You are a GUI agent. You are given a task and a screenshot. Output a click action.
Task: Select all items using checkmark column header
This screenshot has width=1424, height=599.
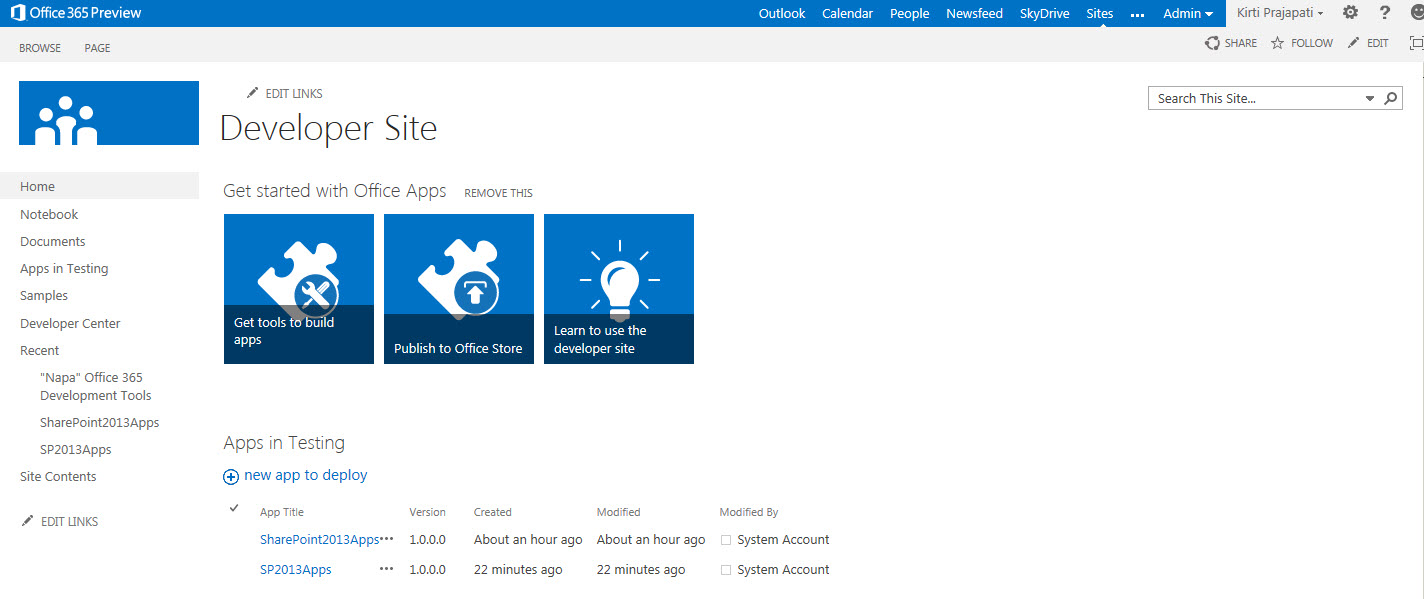234,509
